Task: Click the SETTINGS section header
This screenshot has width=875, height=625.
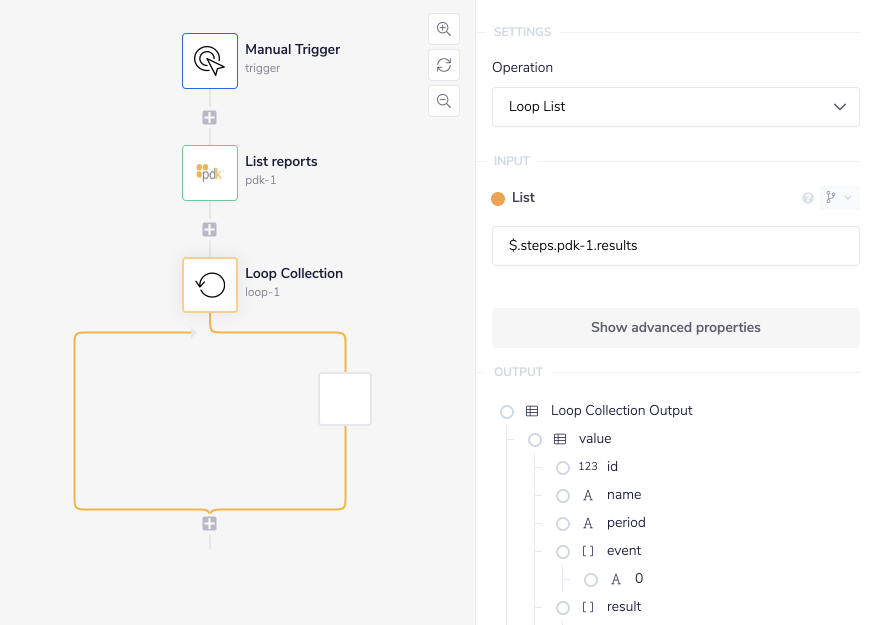Action: pos(521,32)
